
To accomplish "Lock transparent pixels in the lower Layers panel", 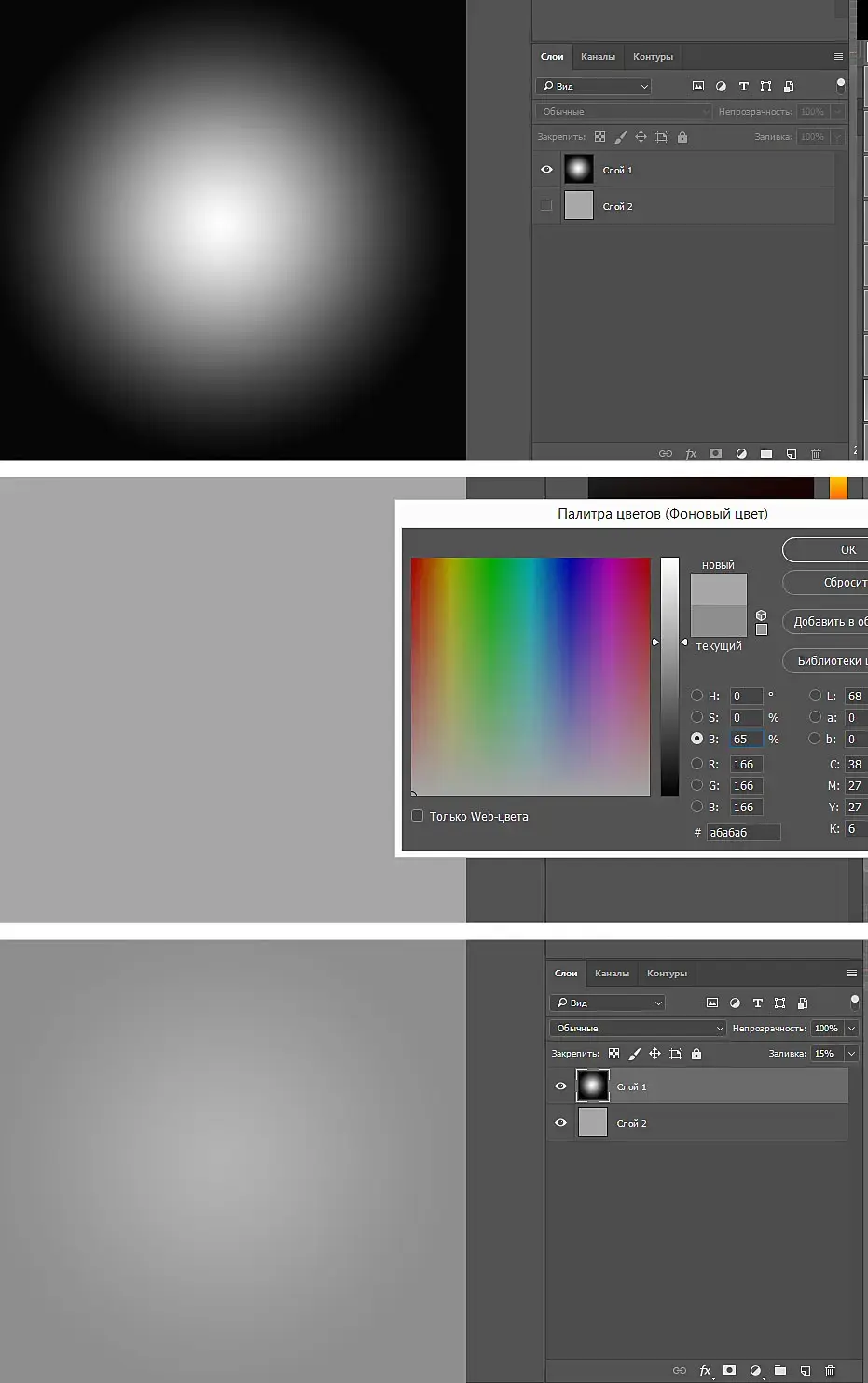I will (613, 1053).
